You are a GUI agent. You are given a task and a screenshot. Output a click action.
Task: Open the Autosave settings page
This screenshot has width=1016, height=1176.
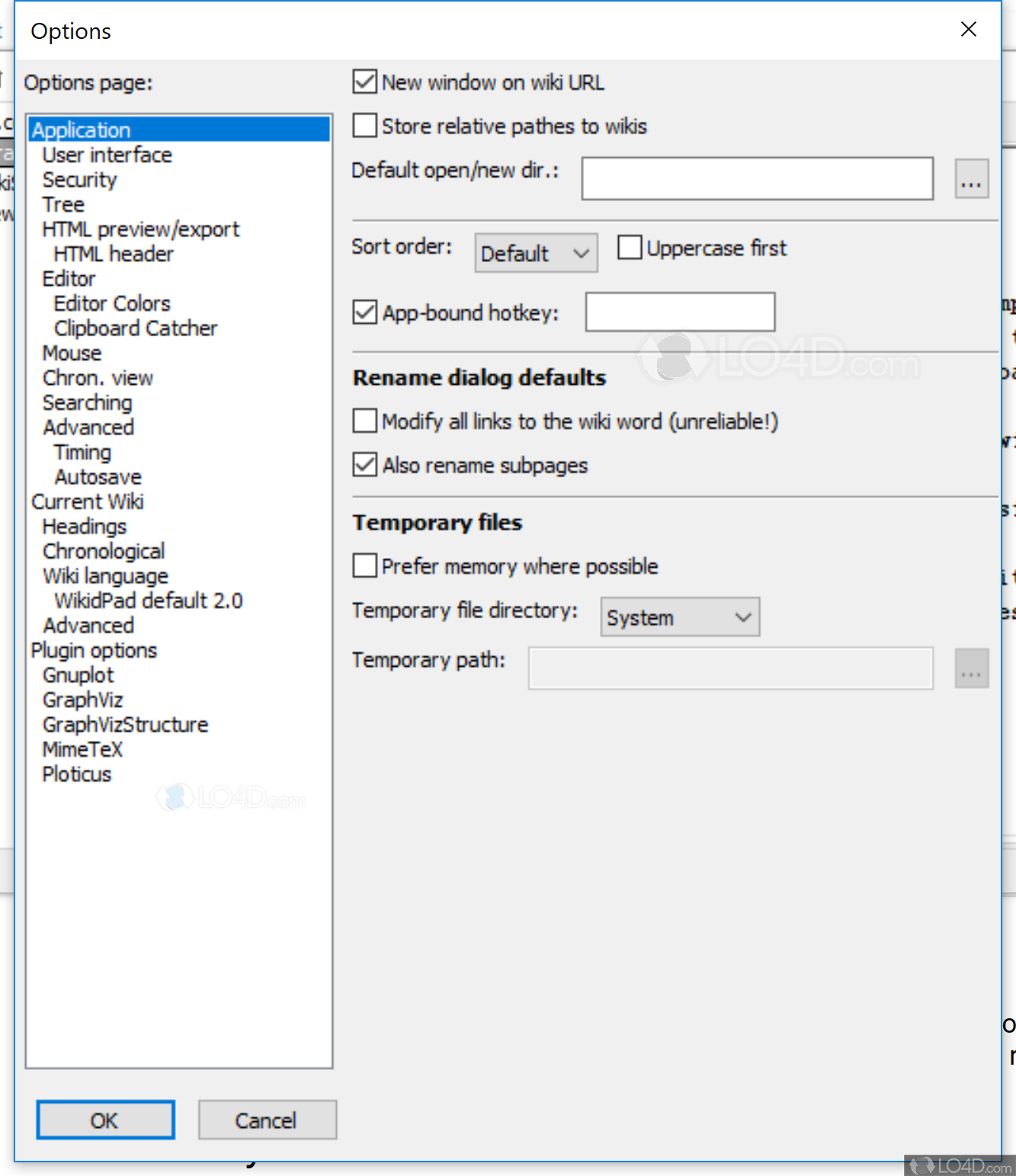(x=98, y=476)
